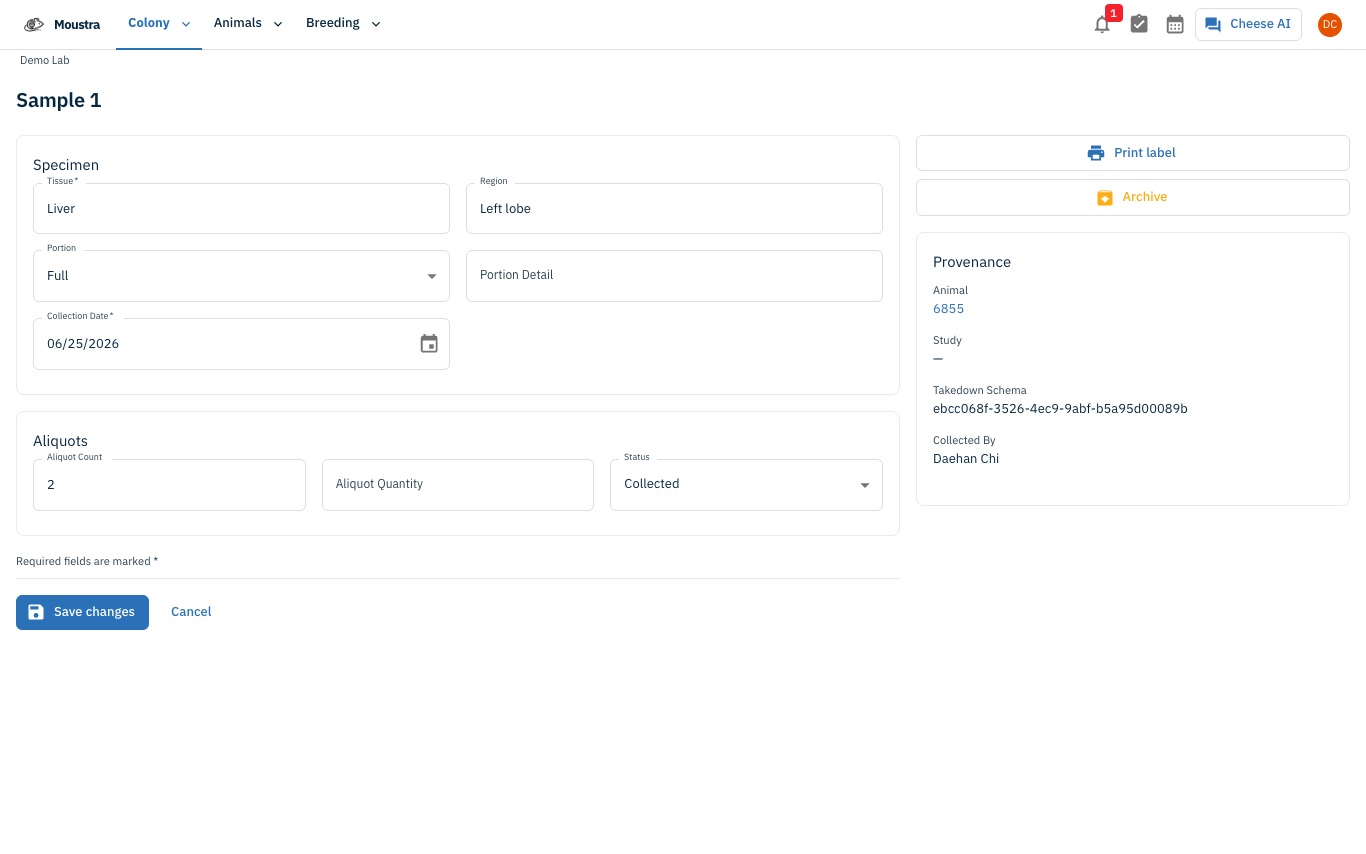Open the Status dropdown showing Collected
1366x854 pixels.
tap(746, 484)
